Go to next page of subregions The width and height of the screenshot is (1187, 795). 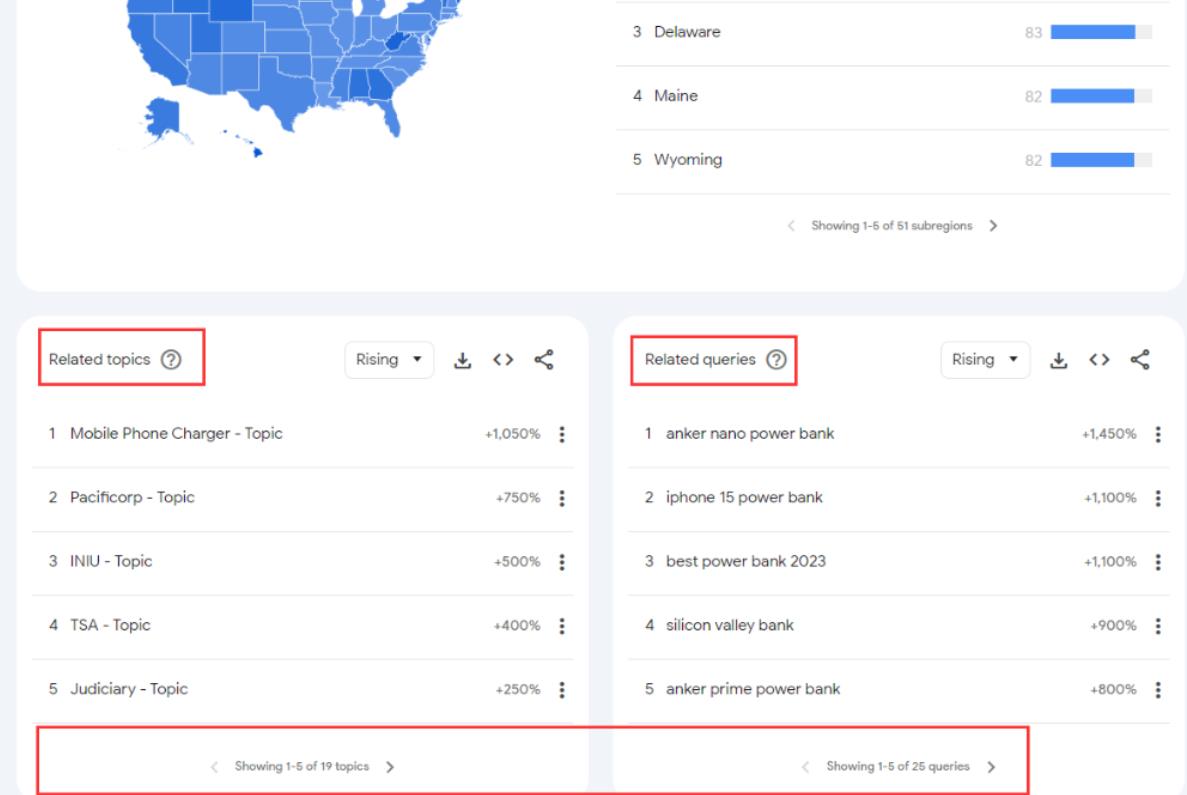pos(991,226)
